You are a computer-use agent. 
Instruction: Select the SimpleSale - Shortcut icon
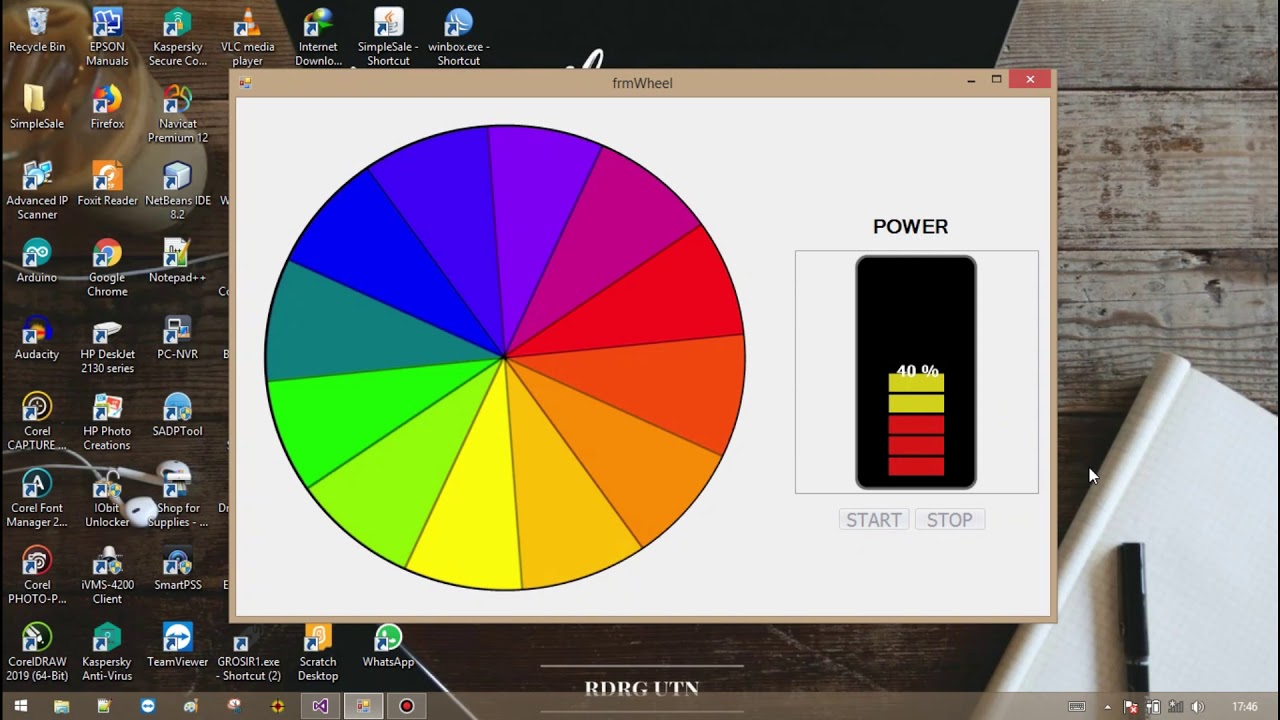coord(388,37)
